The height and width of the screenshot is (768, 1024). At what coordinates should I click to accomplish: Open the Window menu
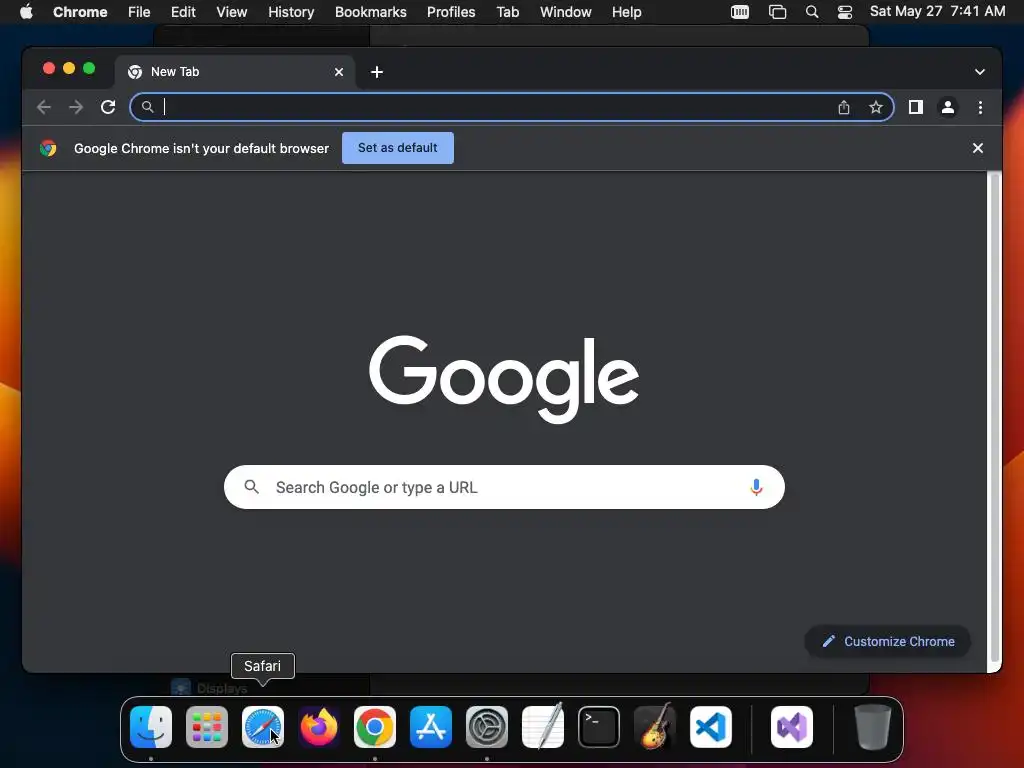(566, 12)
